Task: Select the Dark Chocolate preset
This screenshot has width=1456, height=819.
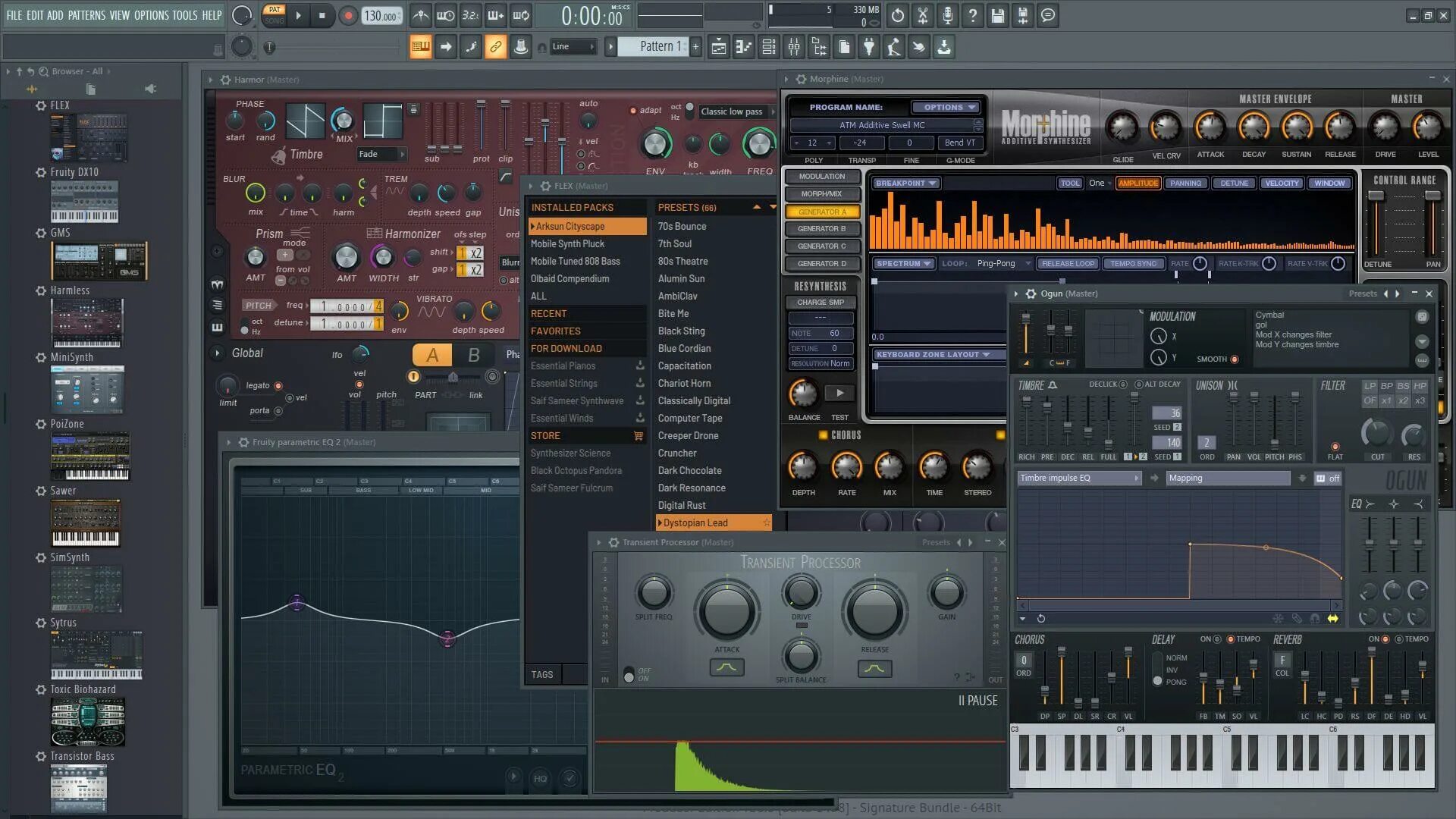Action: coord(689,470)
